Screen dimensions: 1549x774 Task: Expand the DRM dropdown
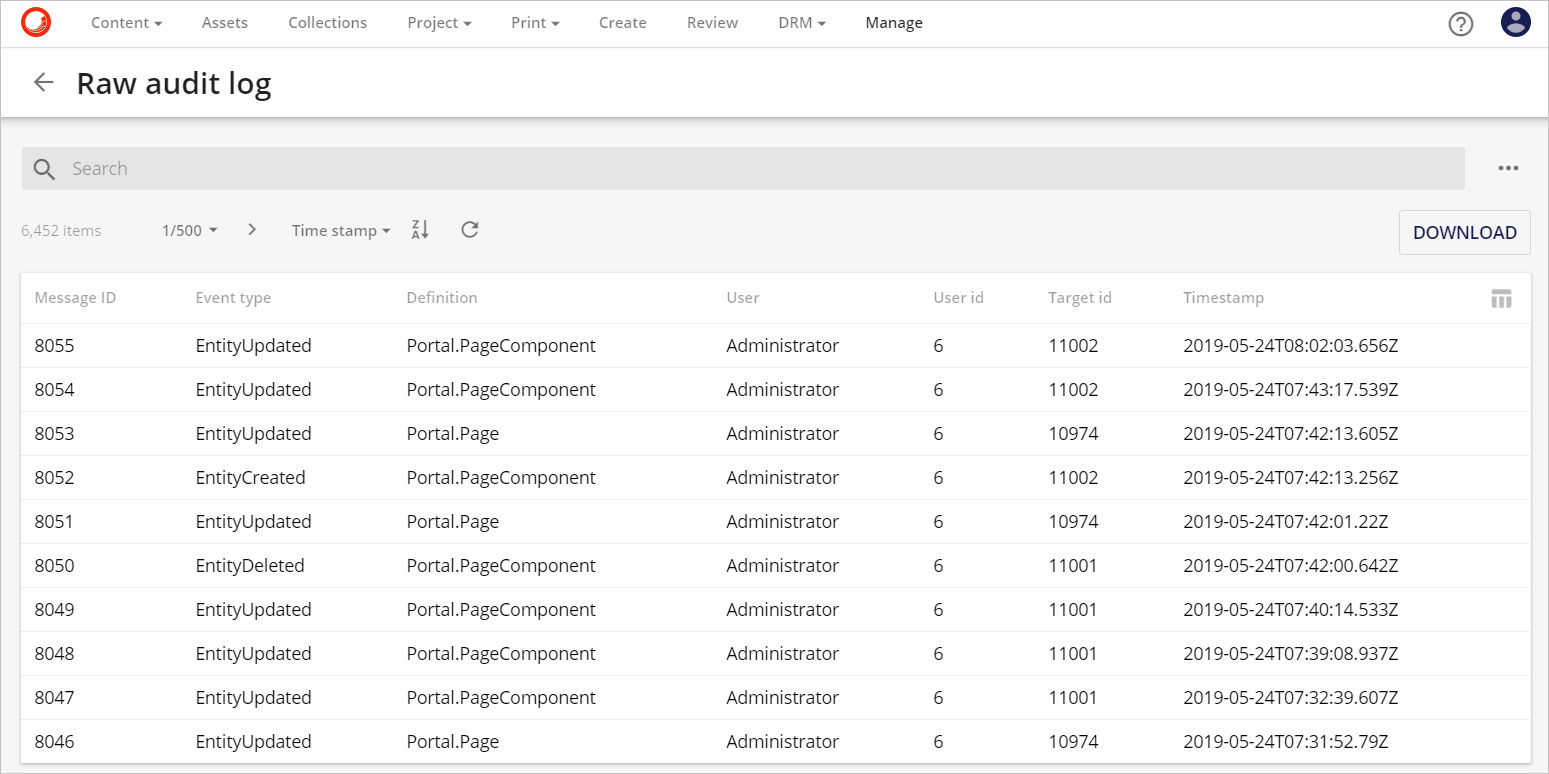coord(801,22)
